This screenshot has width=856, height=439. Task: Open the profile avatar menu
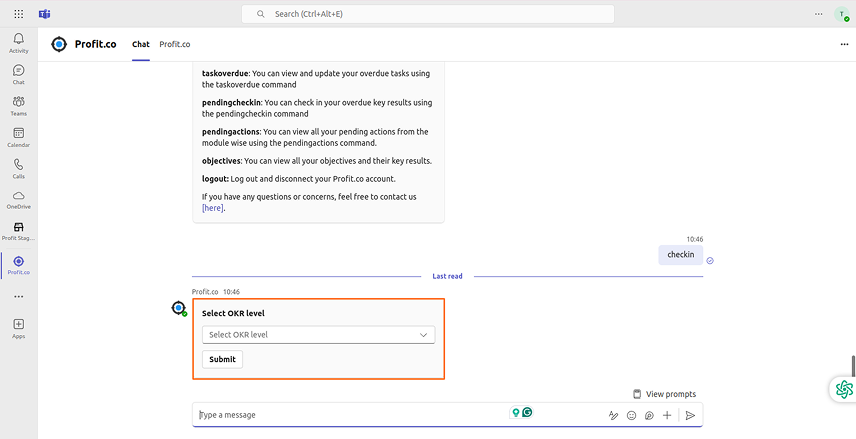coord(841,14)
